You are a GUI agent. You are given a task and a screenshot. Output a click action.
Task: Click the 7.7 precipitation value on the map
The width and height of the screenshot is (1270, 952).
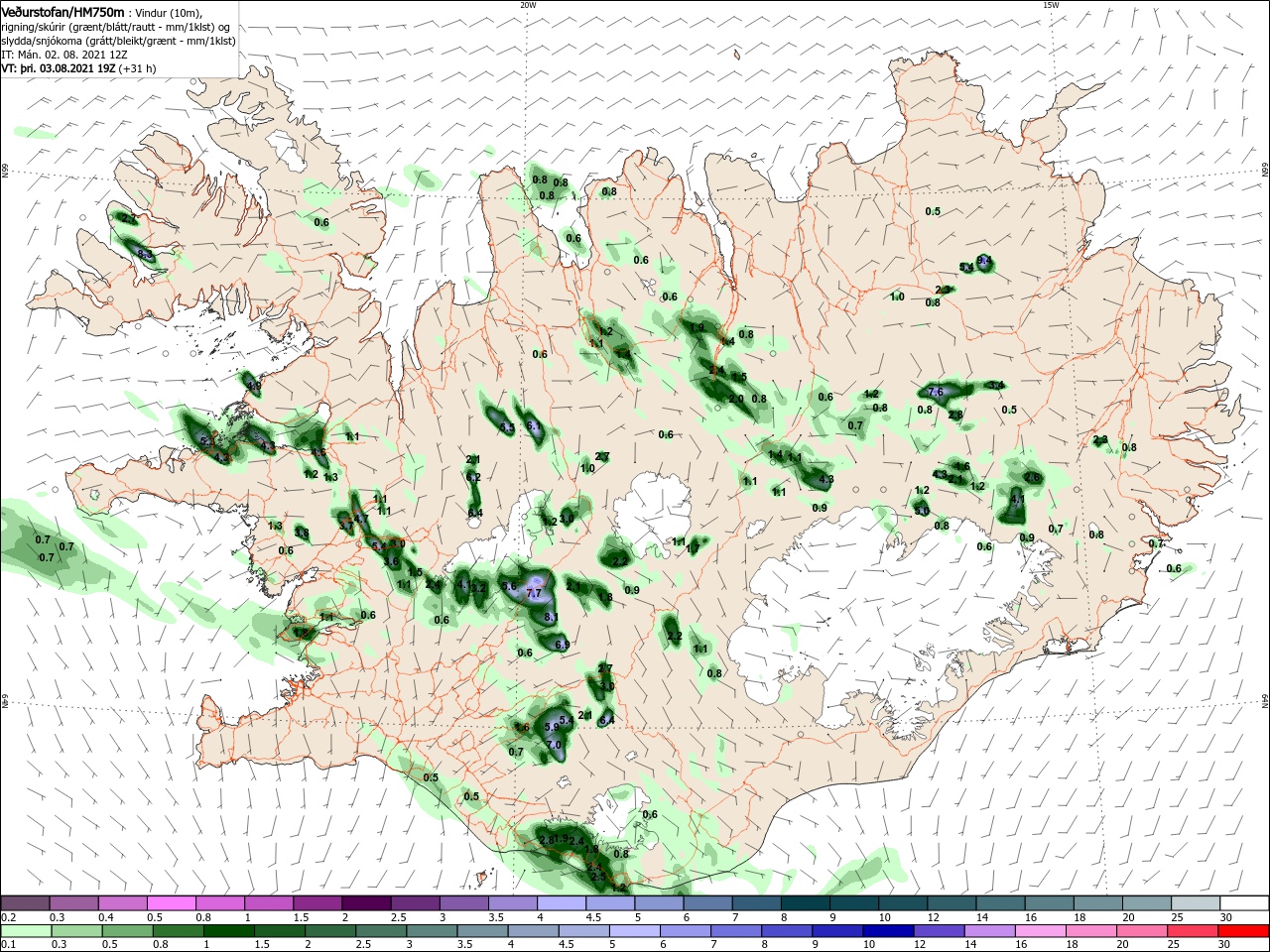tap(534, 594)
